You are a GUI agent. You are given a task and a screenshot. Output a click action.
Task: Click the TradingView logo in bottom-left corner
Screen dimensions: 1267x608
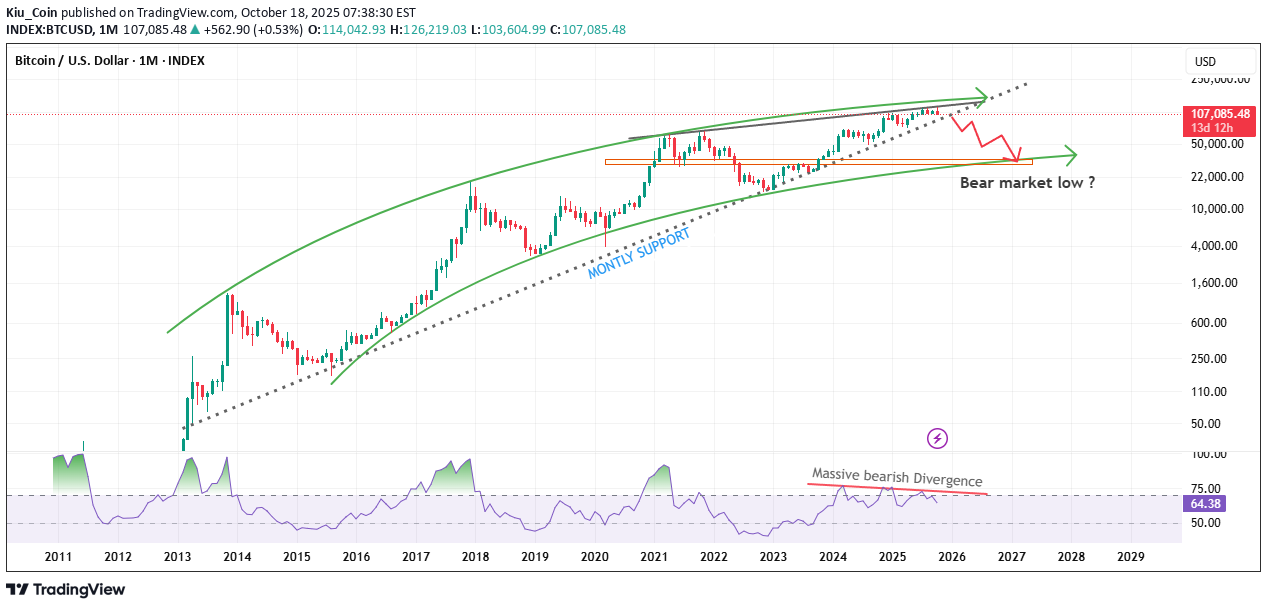click(66, 590)
